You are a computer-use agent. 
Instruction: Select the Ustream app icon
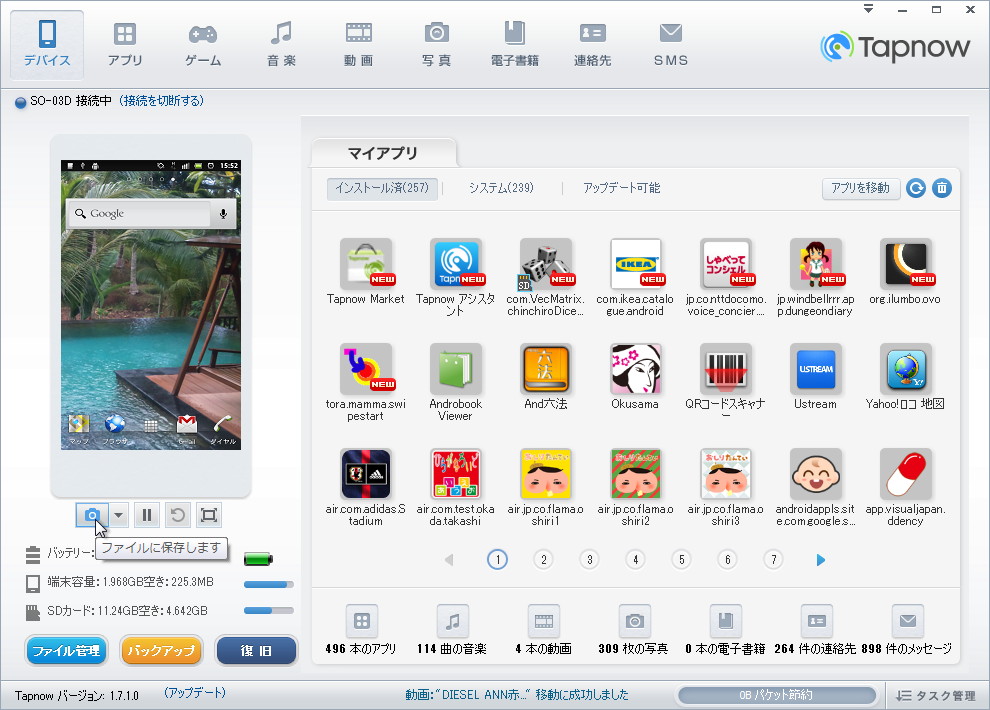[815, 369]
